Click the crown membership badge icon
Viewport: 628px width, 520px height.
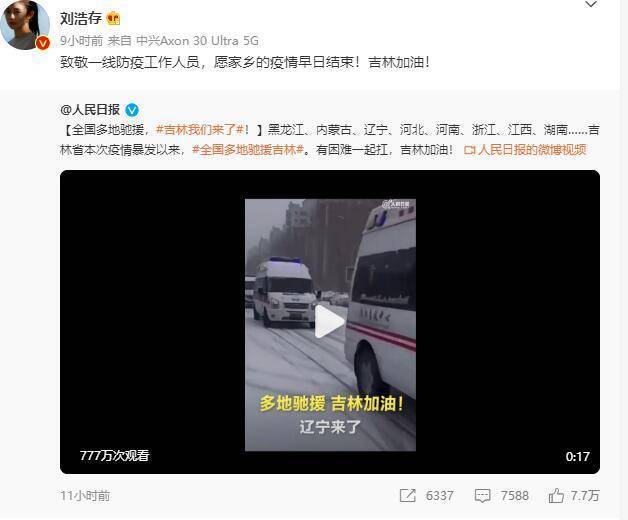[113, 18]
